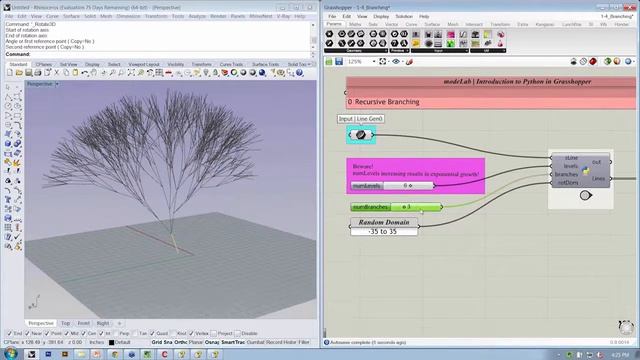Click the pink panel icon in Grasshopper Input group
Viewport: 640px width, 360px height.
pyautogui.click(x=451, y=35)
